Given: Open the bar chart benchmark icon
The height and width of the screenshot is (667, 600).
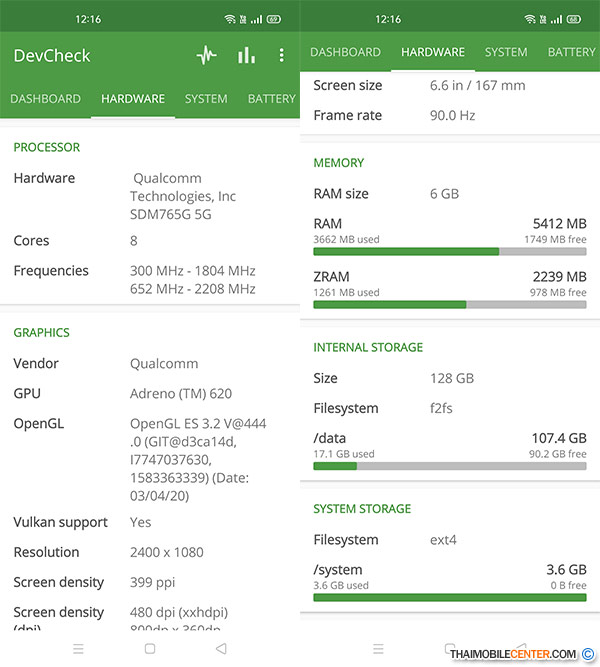Looking at the screenshot, I should pos(246,56).
